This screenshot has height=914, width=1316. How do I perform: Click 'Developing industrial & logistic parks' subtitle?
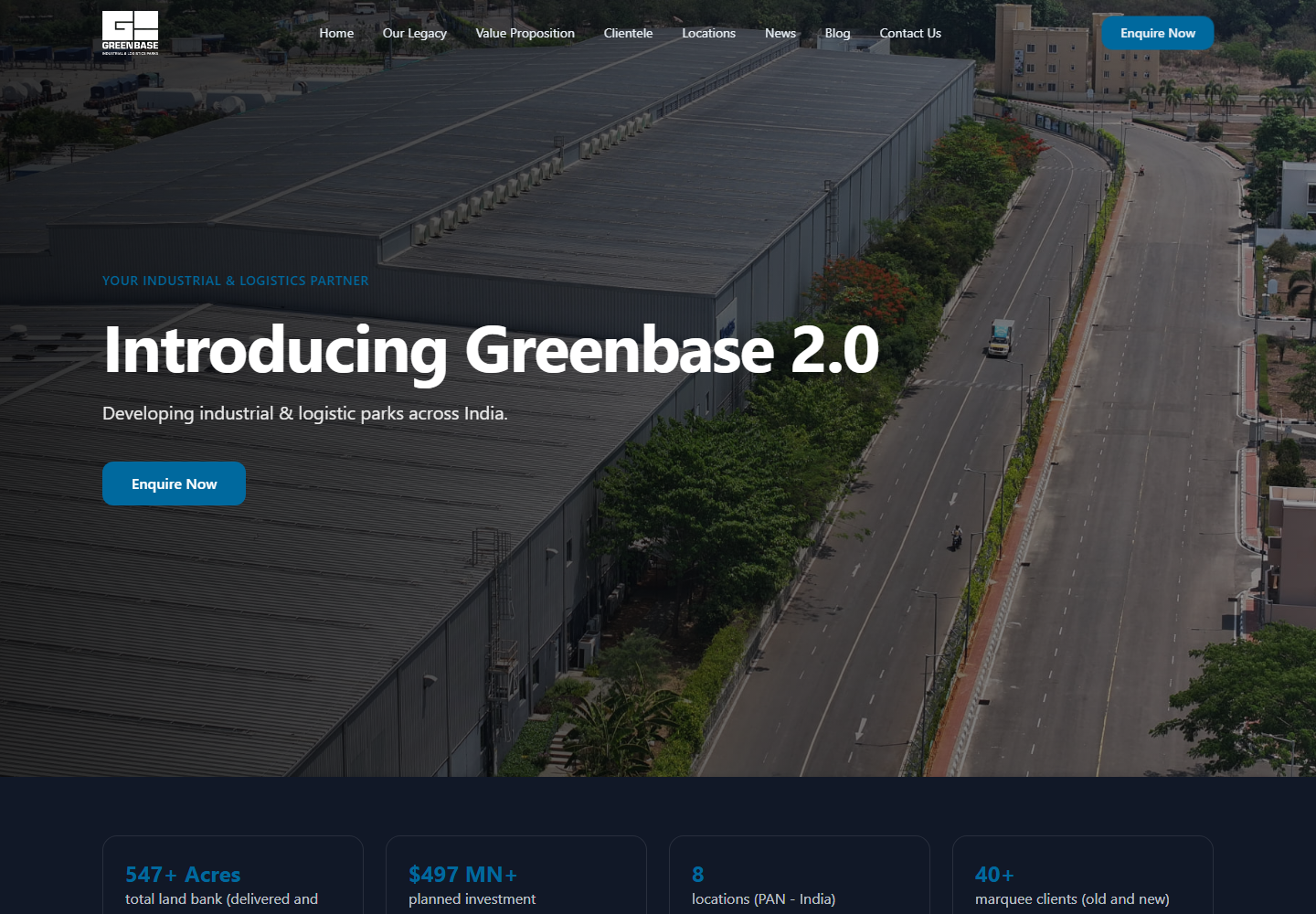(x=305, y=413)
